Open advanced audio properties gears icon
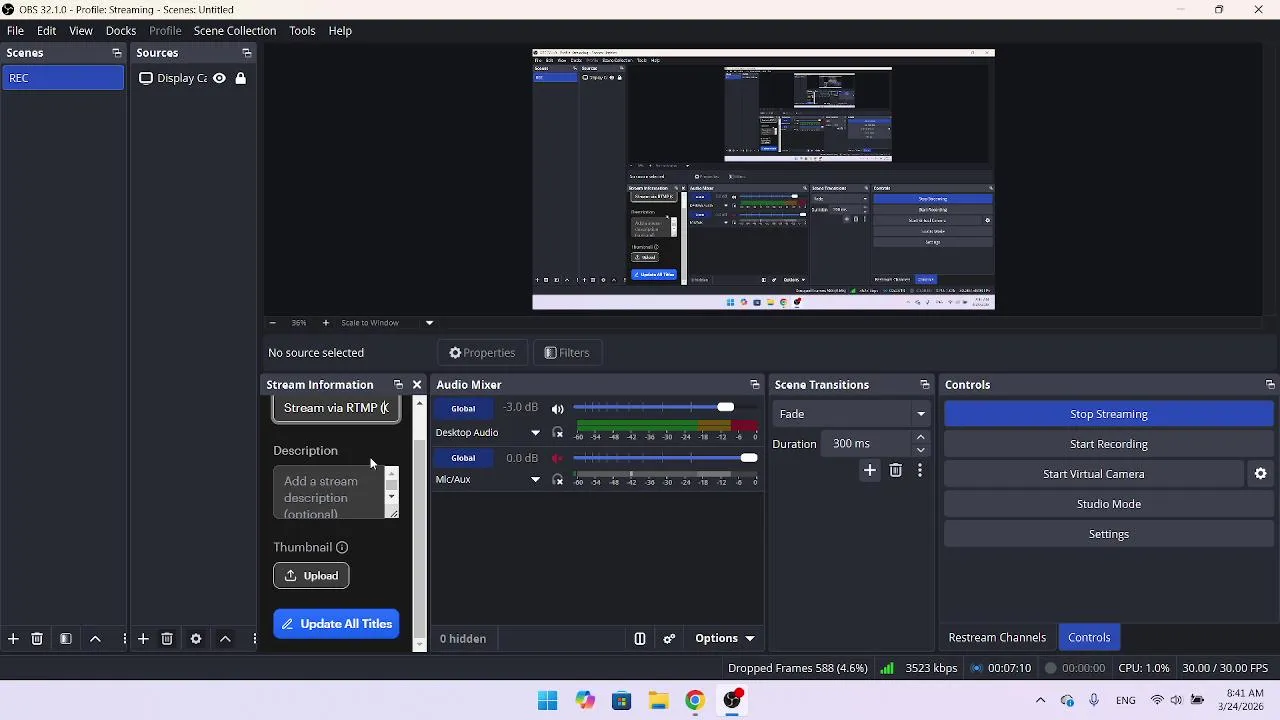1280x720 pixels. click(x=669, y=639)
